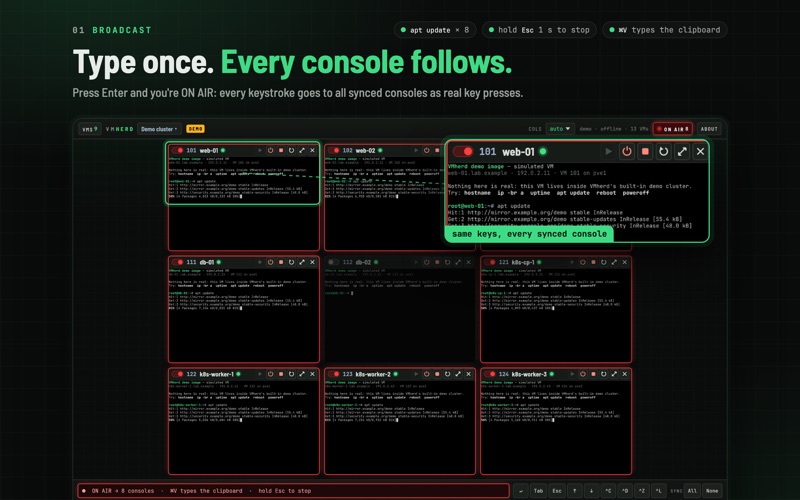Click the ^Z key button
This screenshot has height=500, width=800.
click(x=642, y=491)
